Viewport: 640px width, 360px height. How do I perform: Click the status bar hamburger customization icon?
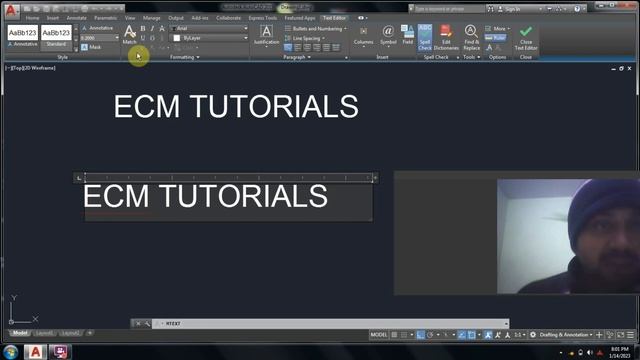click(x=630, y=335)
